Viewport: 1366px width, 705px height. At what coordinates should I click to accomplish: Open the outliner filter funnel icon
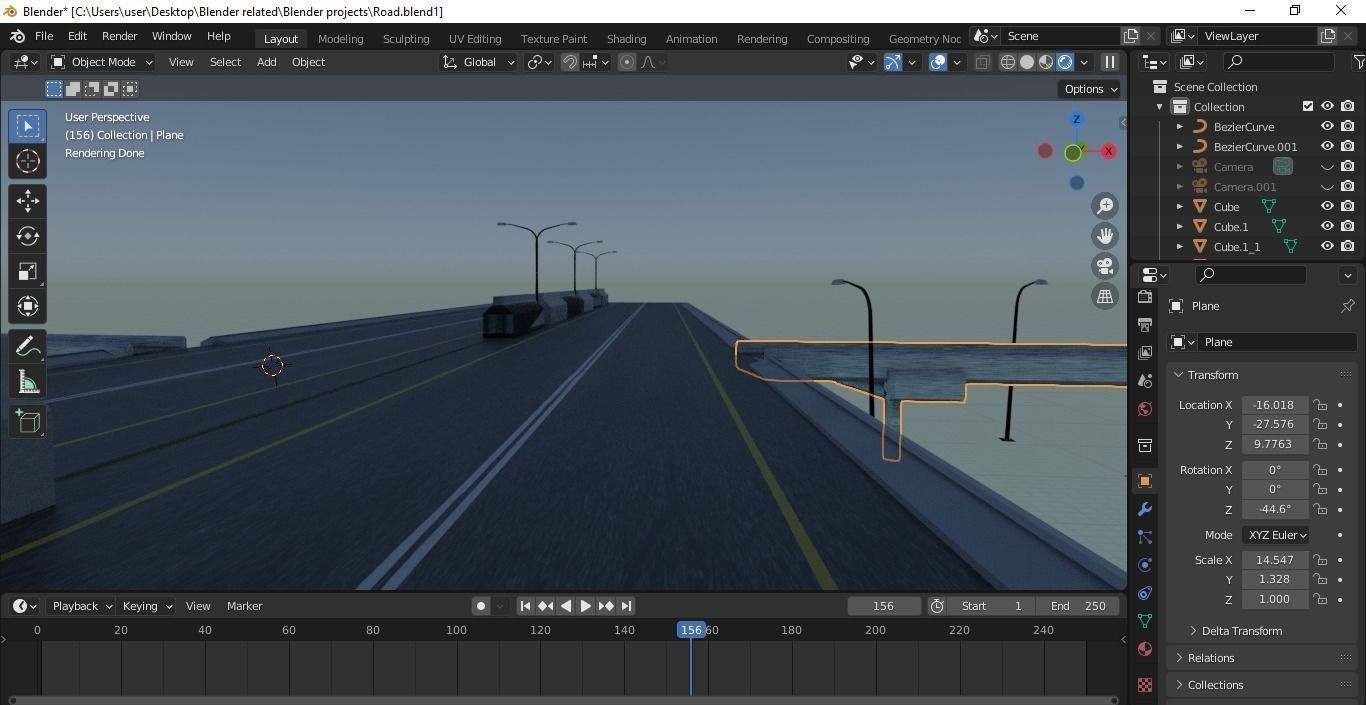(x=1358, y=62)
